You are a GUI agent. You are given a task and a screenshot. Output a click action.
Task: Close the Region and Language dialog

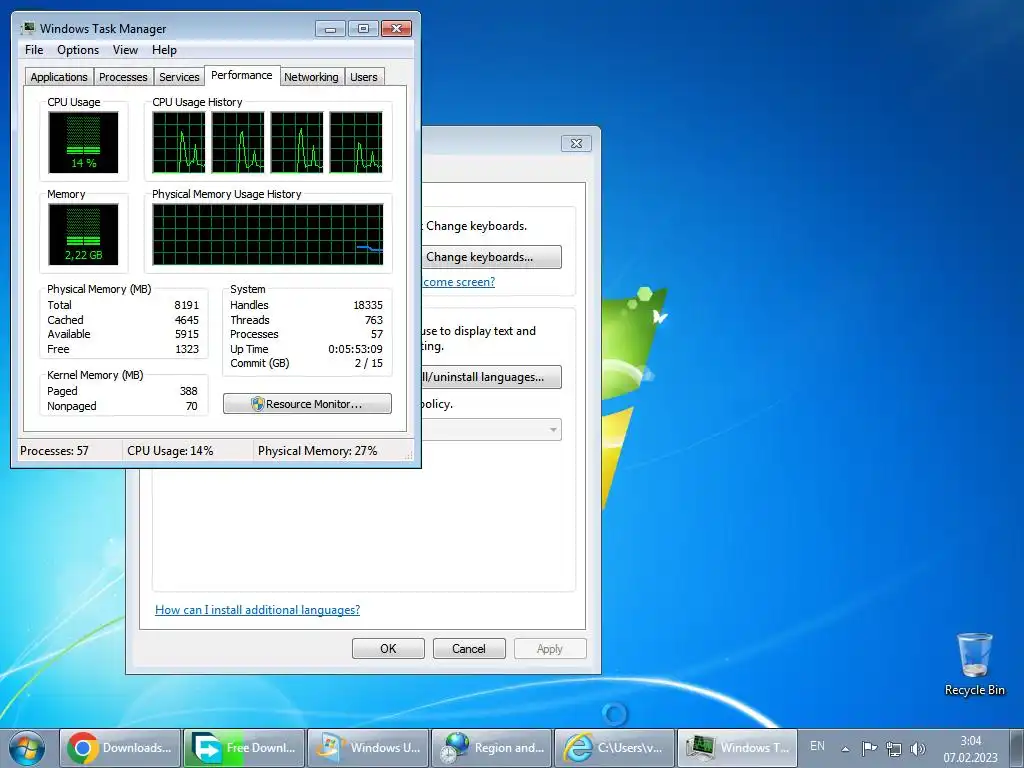click(x=576, y=143)
